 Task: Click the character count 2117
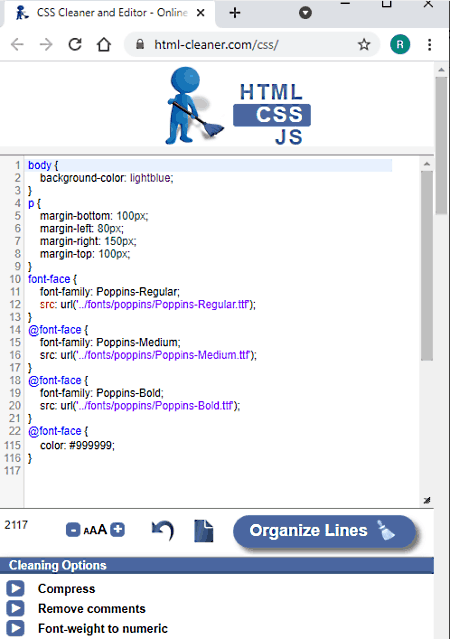16,524
